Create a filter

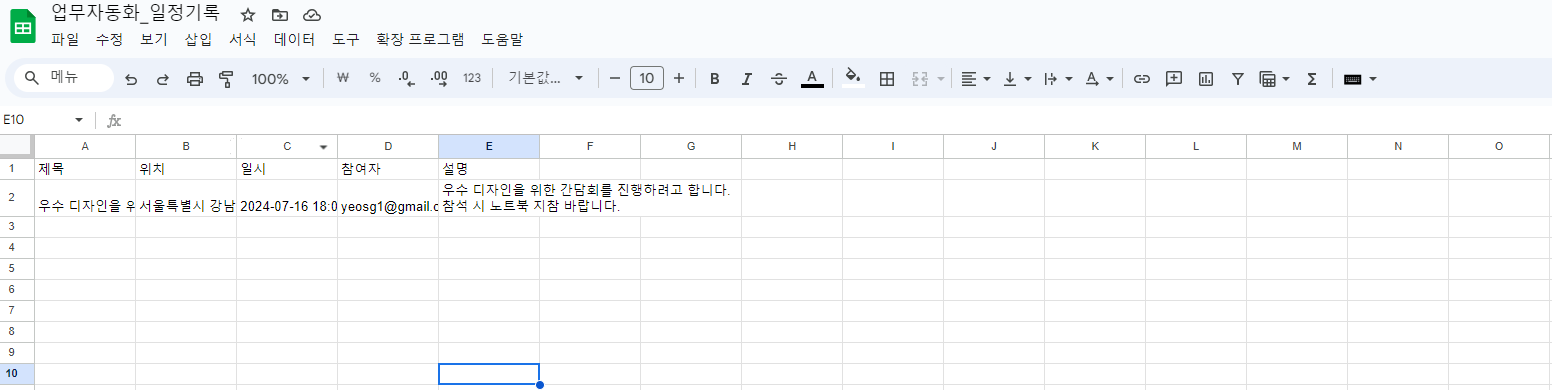pyautogui.click(x=1237, y=78)
